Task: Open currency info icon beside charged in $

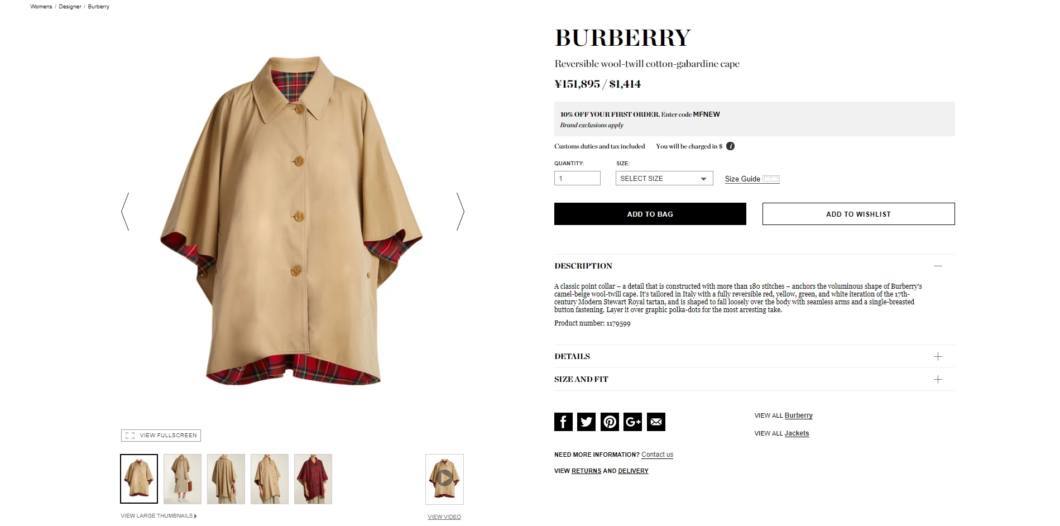Action: tap(730, 146)
